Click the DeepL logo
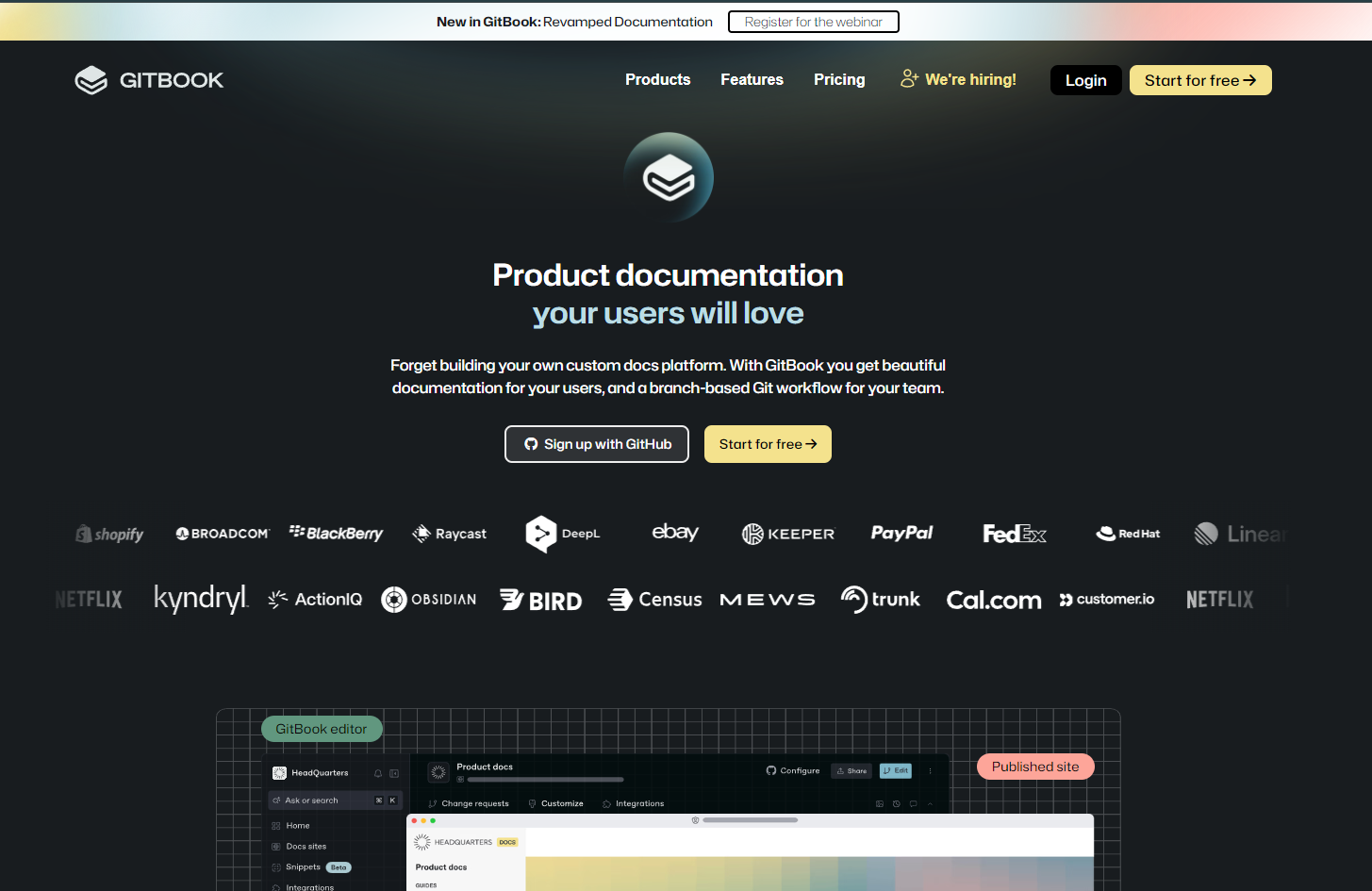Viewport: 1372px width, 891px height. (x=563, y=534)
